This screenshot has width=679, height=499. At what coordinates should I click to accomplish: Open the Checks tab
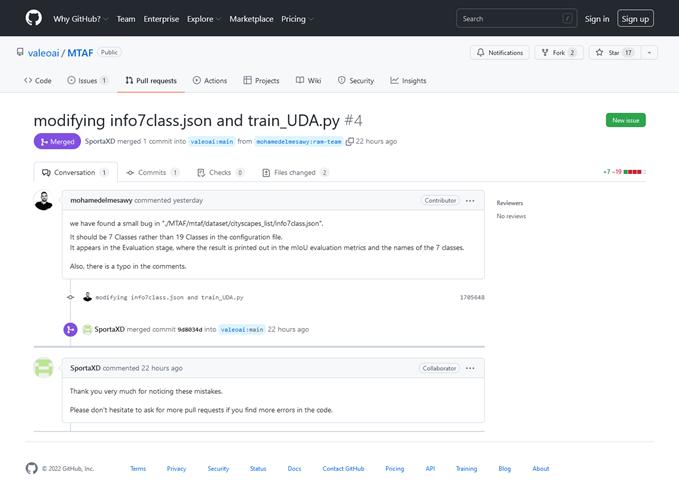point(220,172)
